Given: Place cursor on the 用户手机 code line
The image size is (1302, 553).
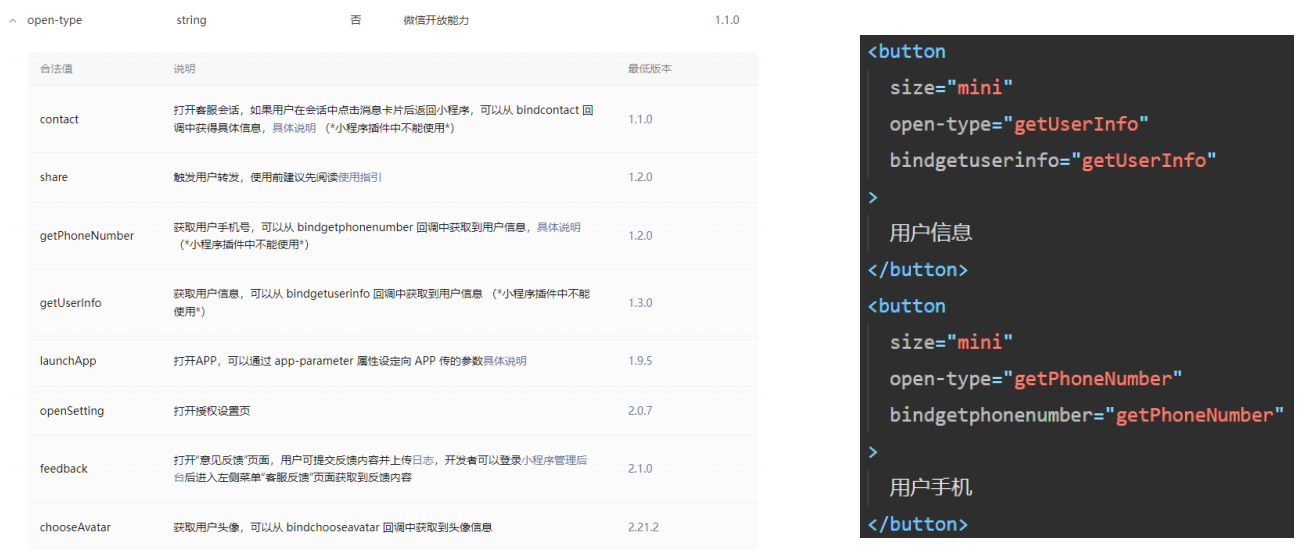Looking at the screenshot, I should pos(931,488).
